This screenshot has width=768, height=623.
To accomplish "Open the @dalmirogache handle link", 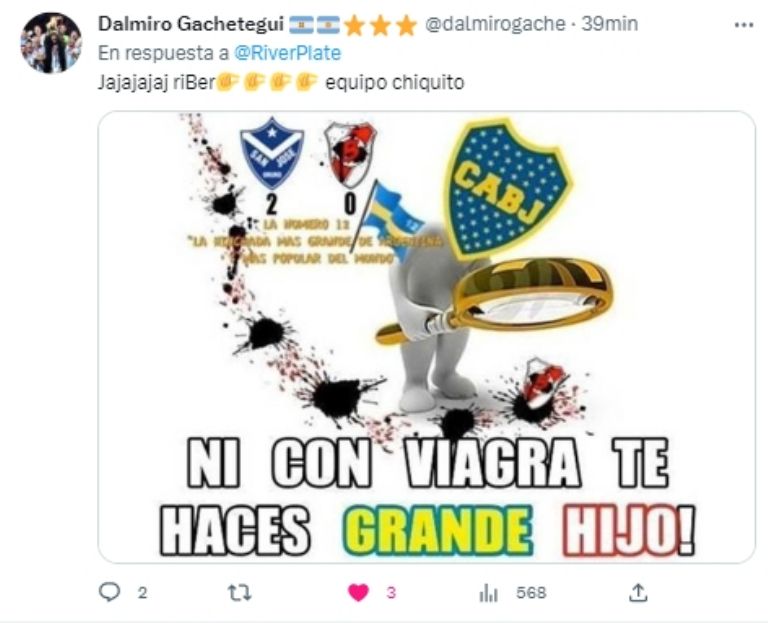I will point(495,24).
